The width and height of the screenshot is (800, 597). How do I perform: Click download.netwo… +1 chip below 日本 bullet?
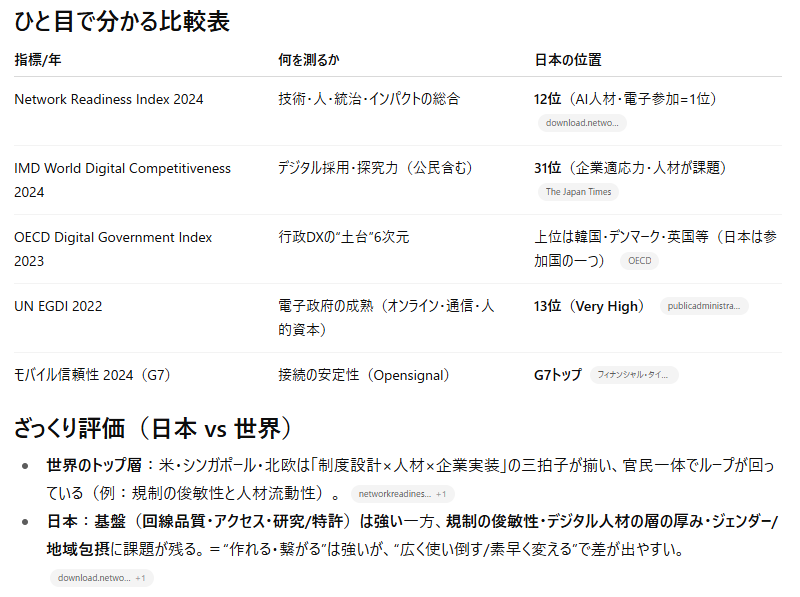pyautogui.click(x=101, y=578)
